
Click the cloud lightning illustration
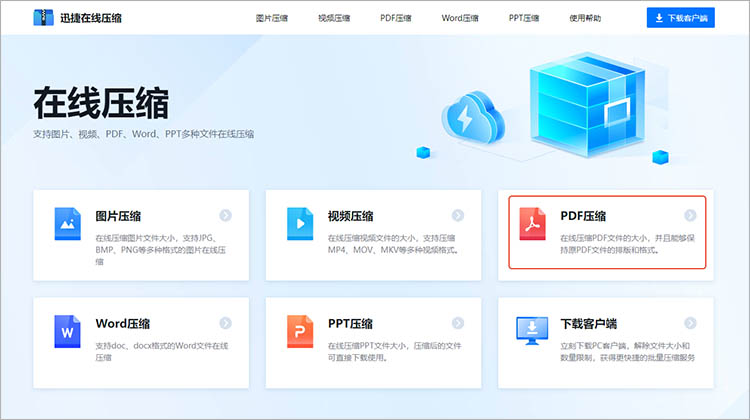point(468,119)
